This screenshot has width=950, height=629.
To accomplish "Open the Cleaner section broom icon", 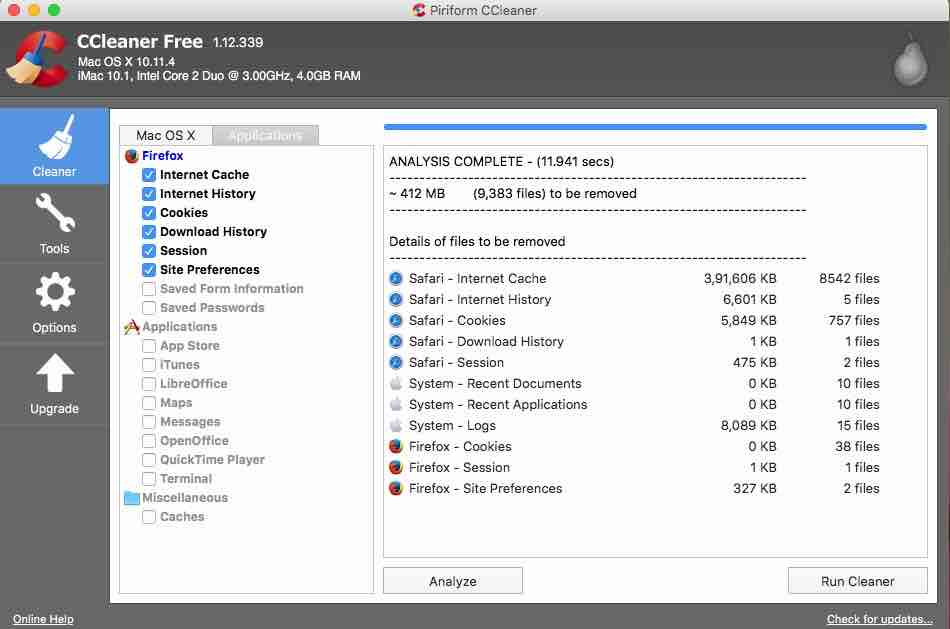I will pos(55,138).
